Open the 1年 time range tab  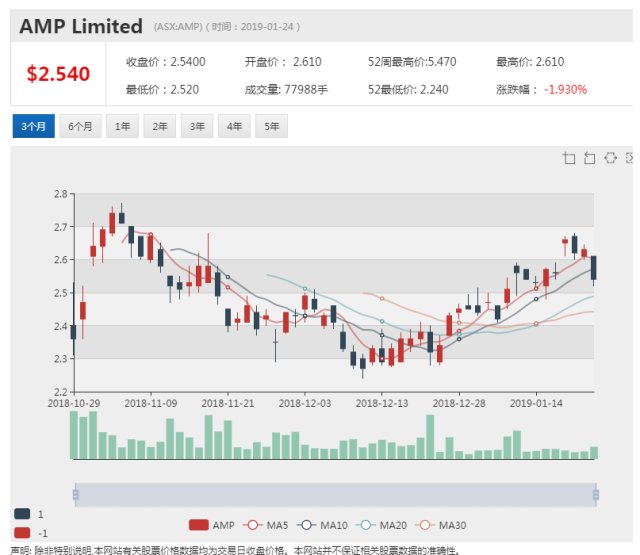[123, 126]
